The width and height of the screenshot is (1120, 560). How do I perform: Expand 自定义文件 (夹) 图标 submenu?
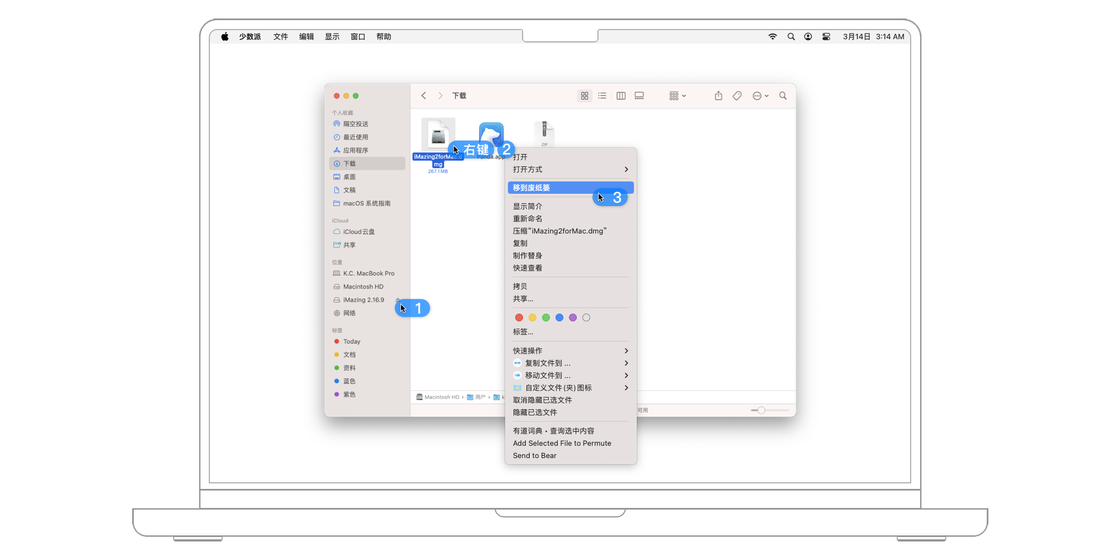[x=571, y=388]
